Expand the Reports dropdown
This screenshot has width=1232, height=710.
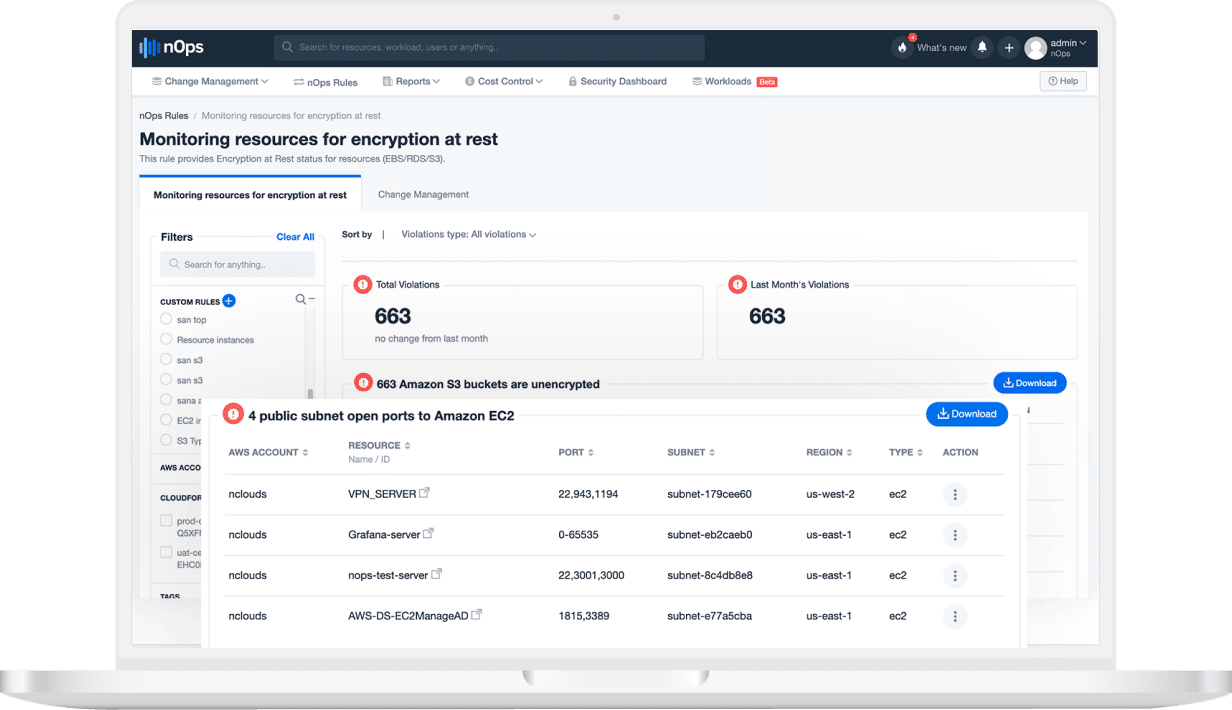coord(410,82)
